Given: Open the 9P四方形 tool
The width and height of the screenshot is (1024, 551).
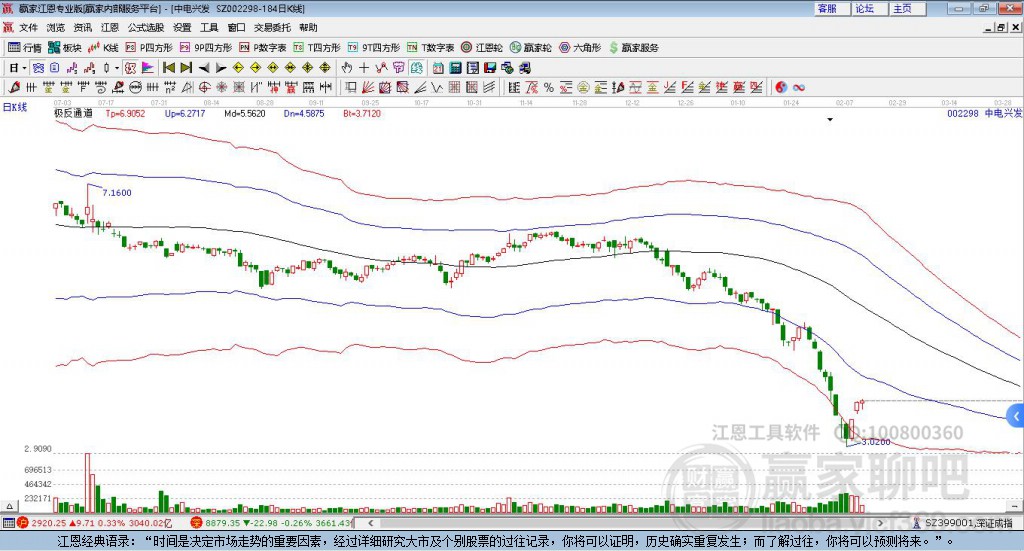Looking at the screenshot, I should (206, 48).
